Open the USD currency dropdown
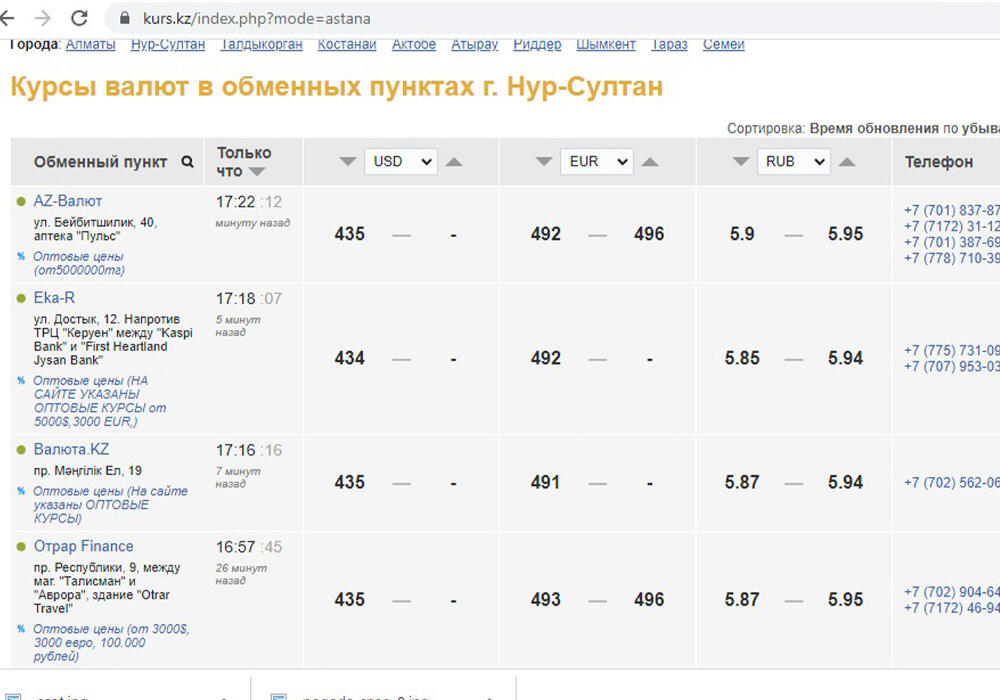 tap(400, 161)
